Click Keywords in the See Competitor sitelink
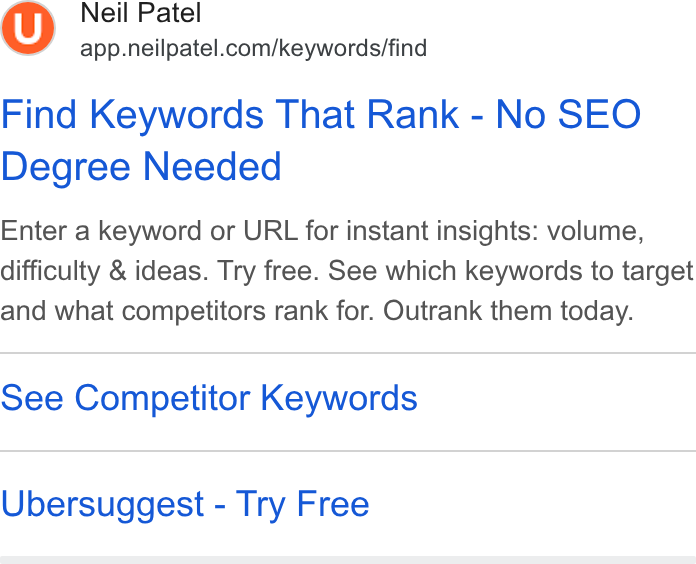 click(x=339, y=398)
